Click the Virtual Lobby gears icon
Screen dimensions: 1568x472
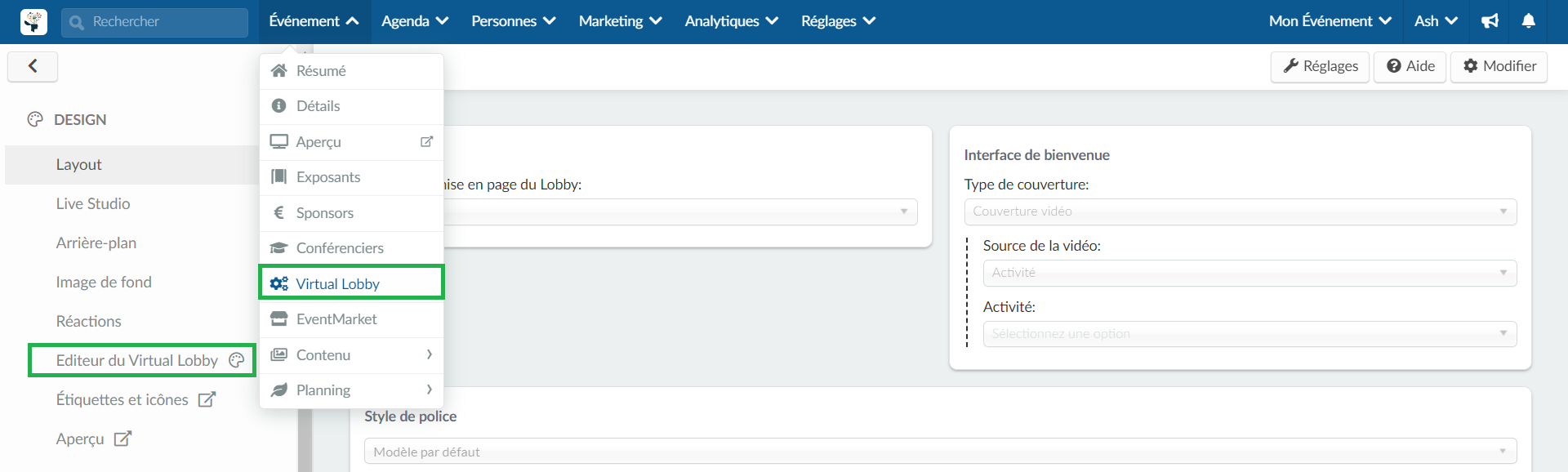[x=279, y=283]
